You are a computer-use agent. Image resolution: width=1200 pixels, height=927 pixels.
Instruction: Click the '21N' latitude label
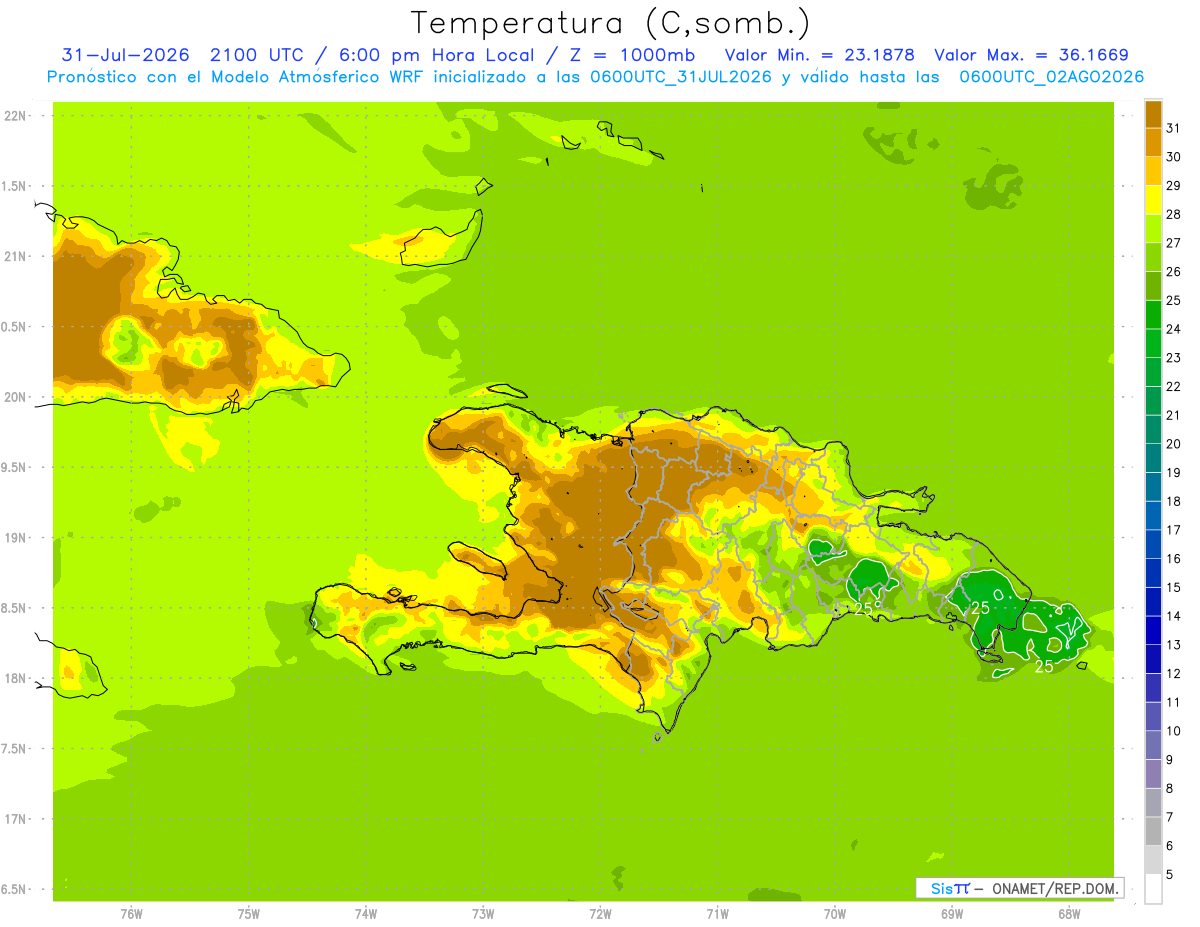pos(14,256)
